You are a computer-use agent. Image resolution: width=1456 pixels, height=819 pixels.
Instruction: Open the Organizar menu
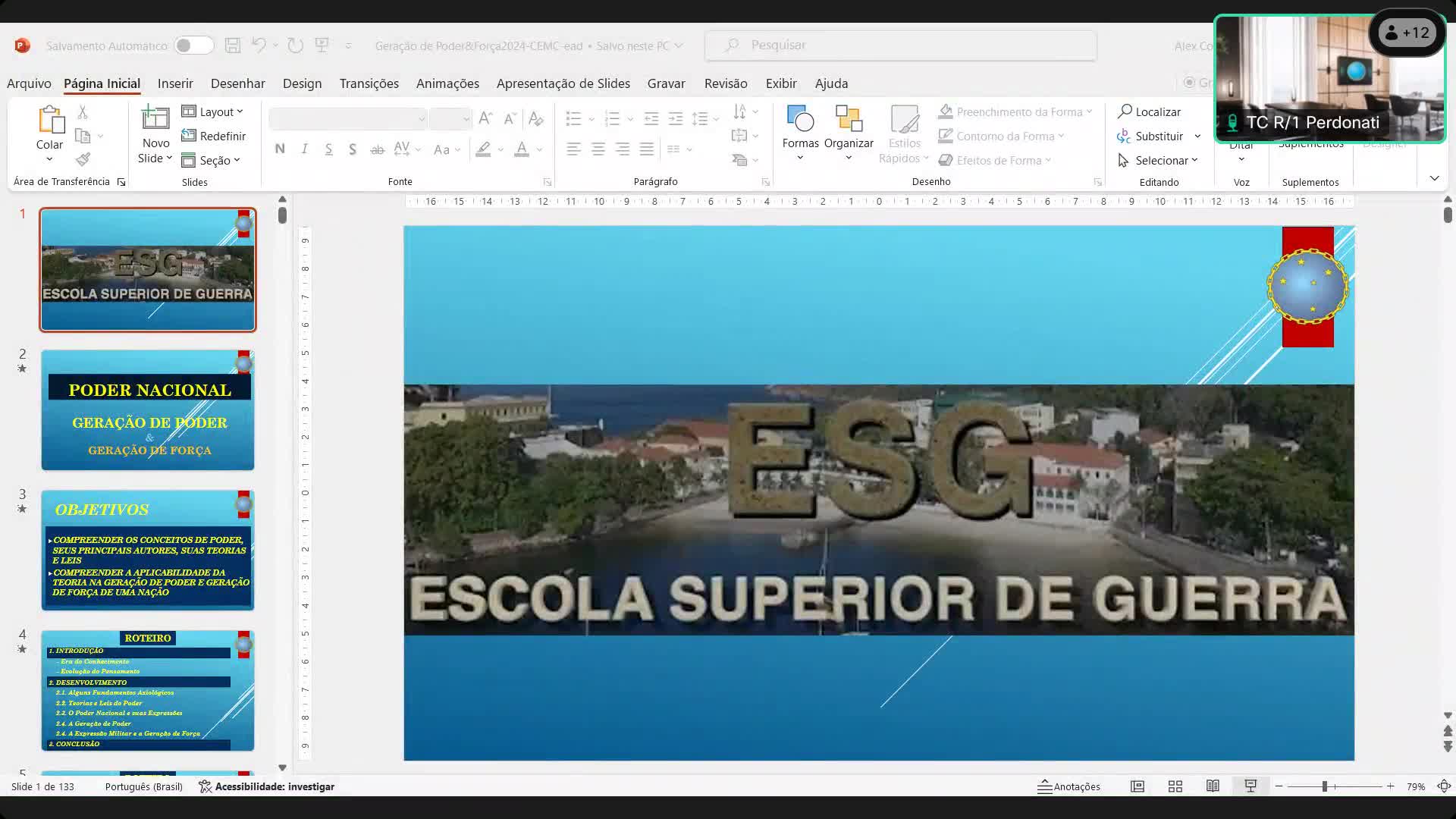tap(849, 133)
